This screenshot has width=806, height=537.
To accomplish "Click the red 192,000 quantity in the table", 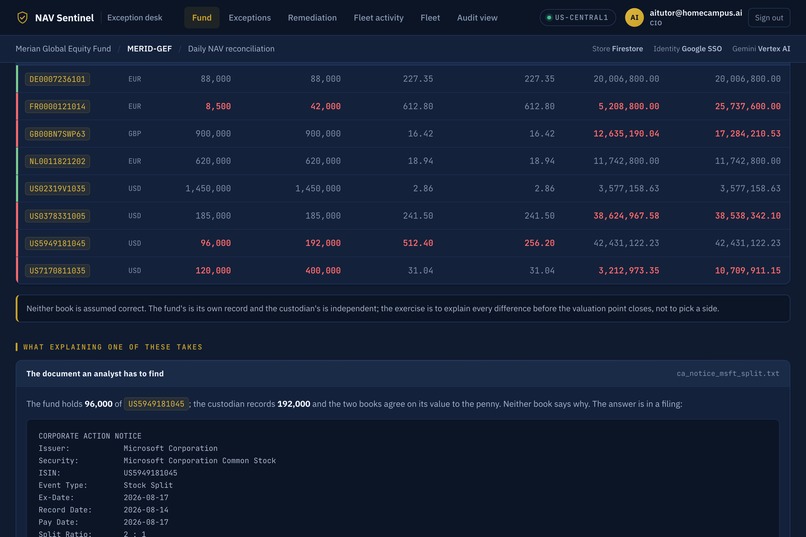I will pyautogui.click(x=323, y=243).
